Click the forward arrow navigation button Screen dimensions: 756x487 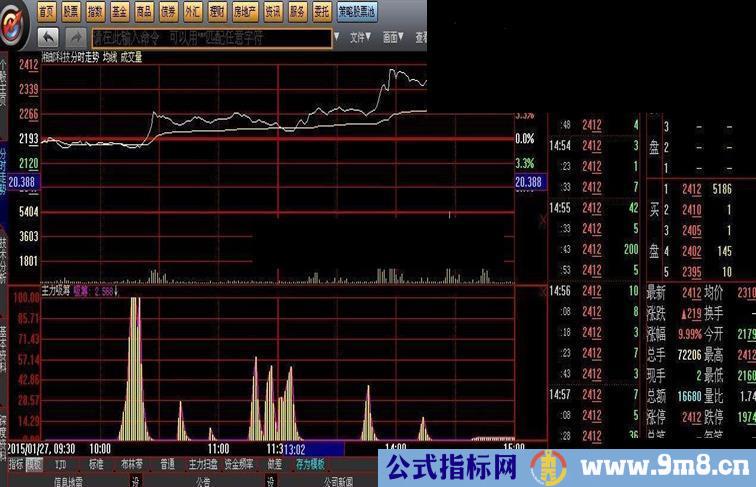[x=76, y=37]
